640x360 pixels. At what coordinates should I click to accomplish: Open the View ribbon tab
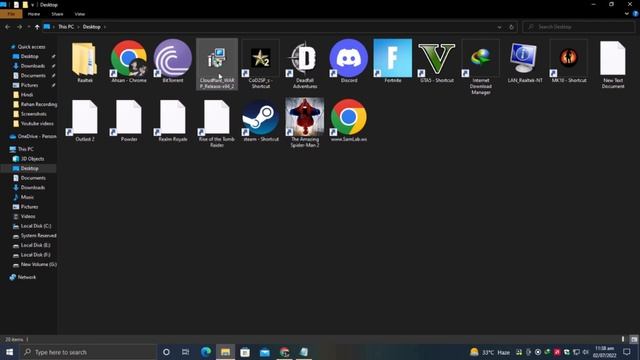click(80, 14)
